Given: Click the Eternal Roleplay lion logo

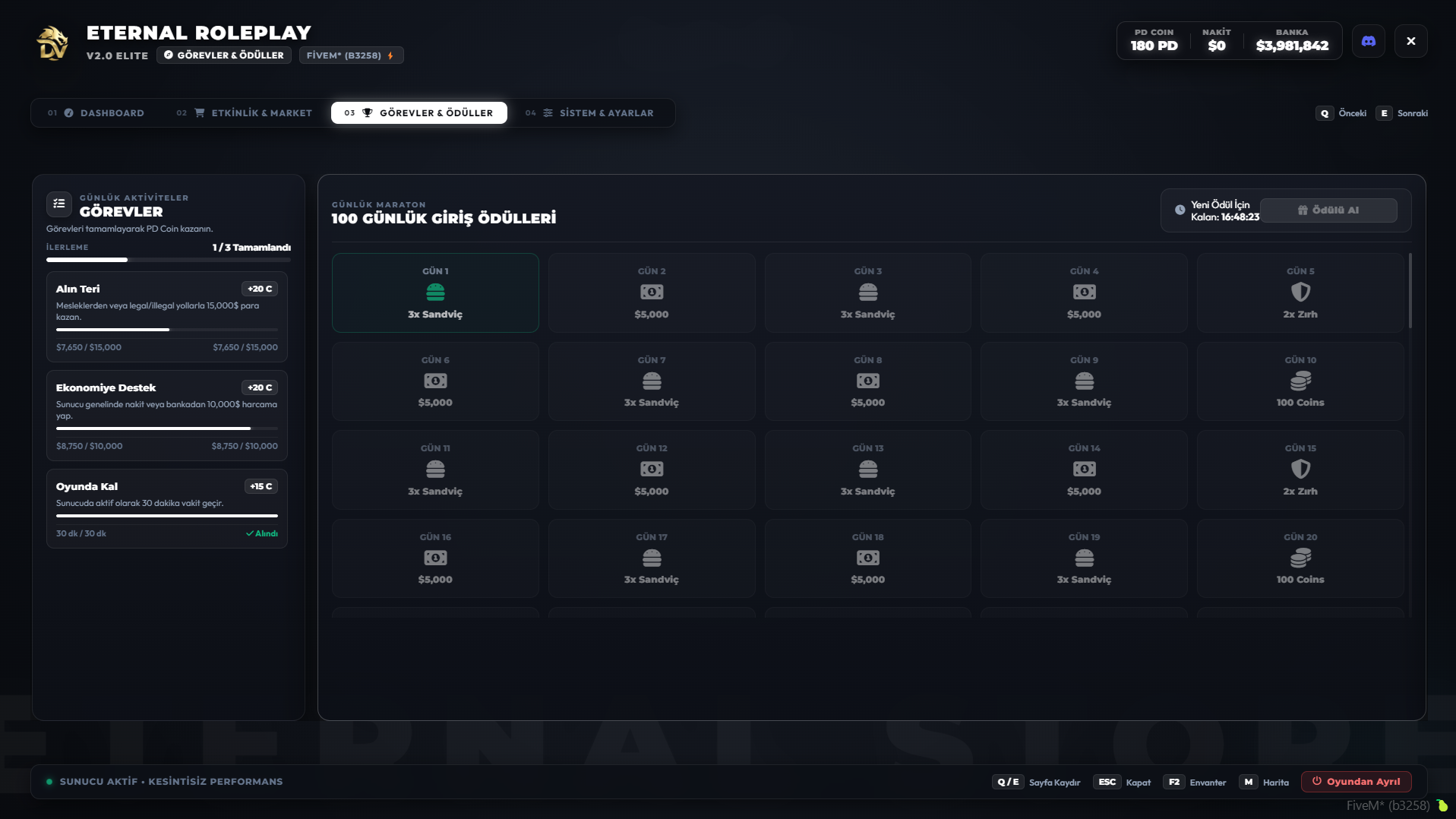Looking at the screenshot, I should pos(52,43).
